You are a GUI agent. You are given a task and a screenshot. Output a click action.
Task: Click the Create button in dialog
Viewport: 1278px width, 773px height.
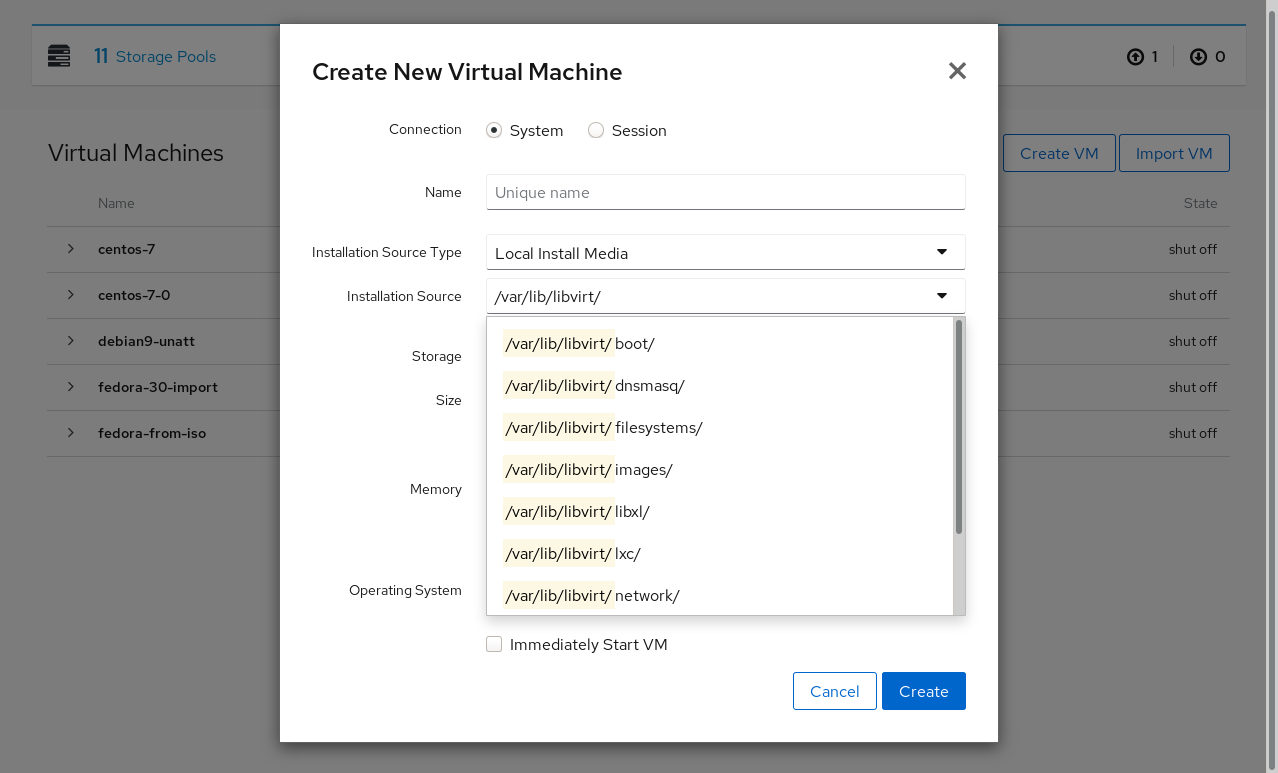click(923, 691)
